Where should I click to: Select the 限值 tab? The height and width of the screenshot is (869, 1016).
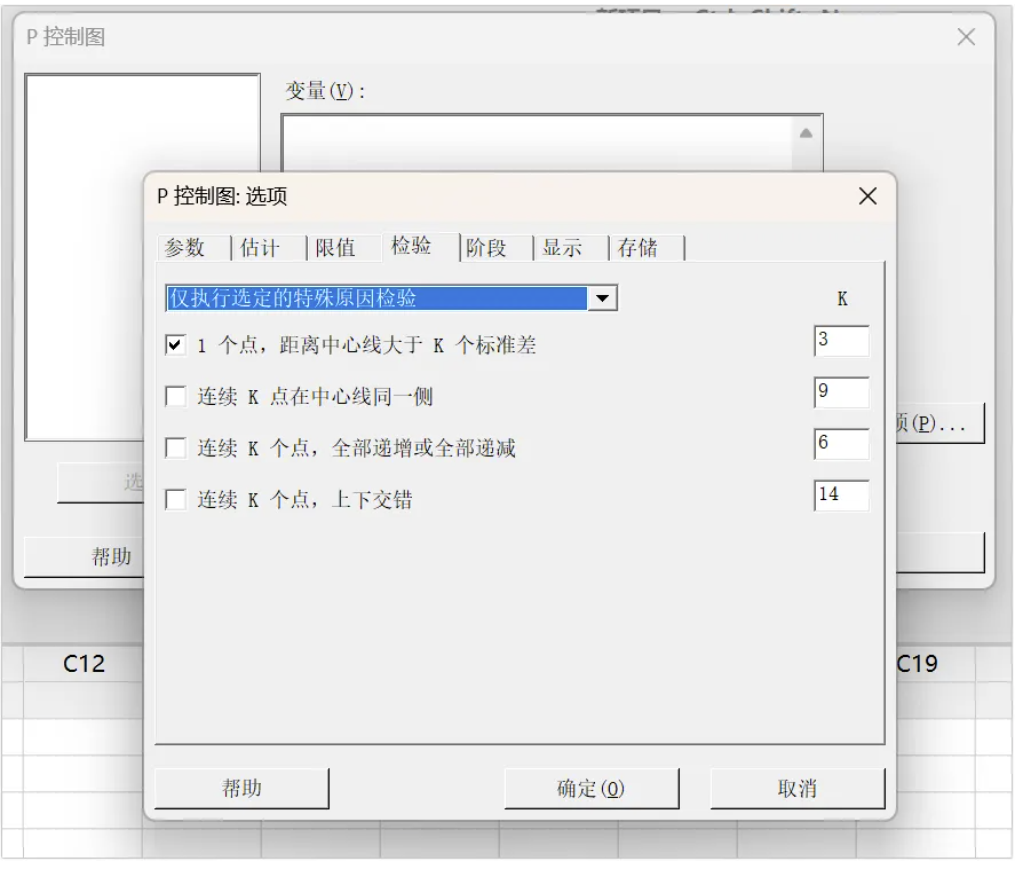(336, 248)
